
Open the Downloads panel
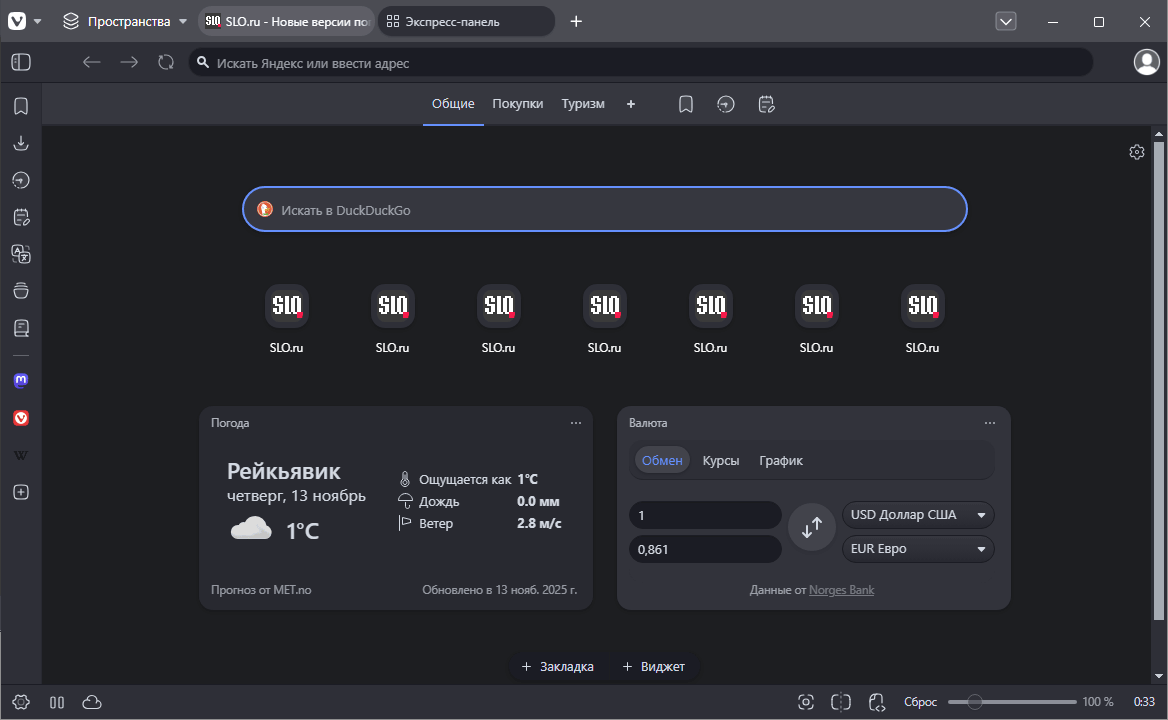click(20, 143)
